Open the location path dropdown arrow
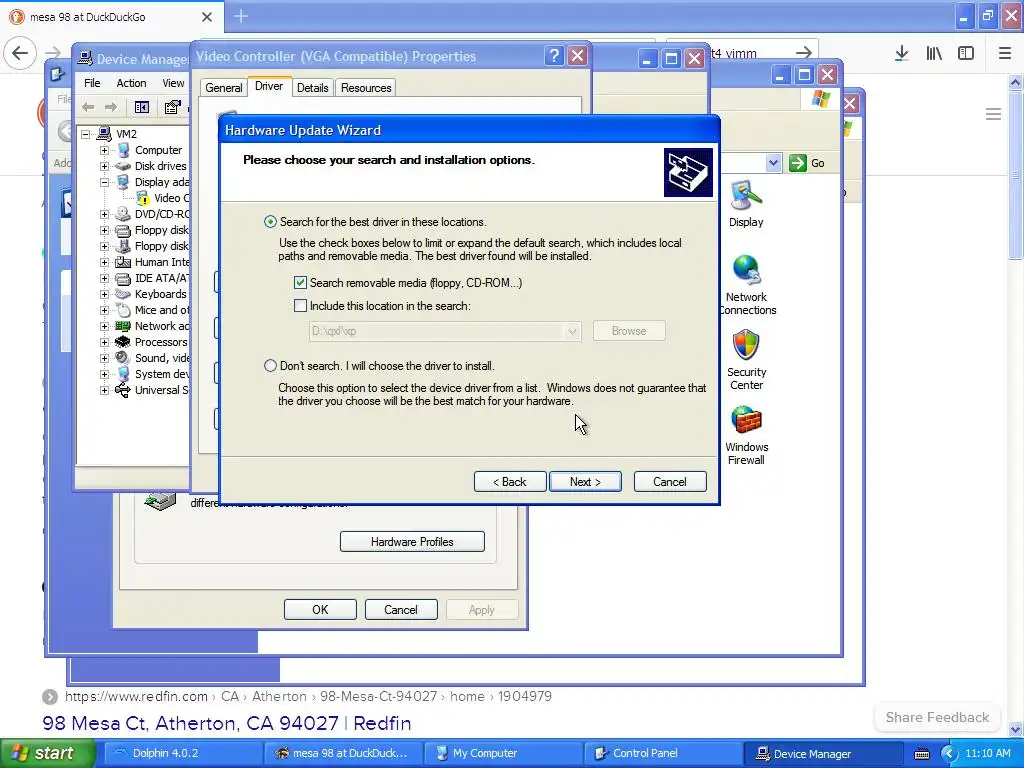The image size is (1024, 768). (x=572, y=331)
